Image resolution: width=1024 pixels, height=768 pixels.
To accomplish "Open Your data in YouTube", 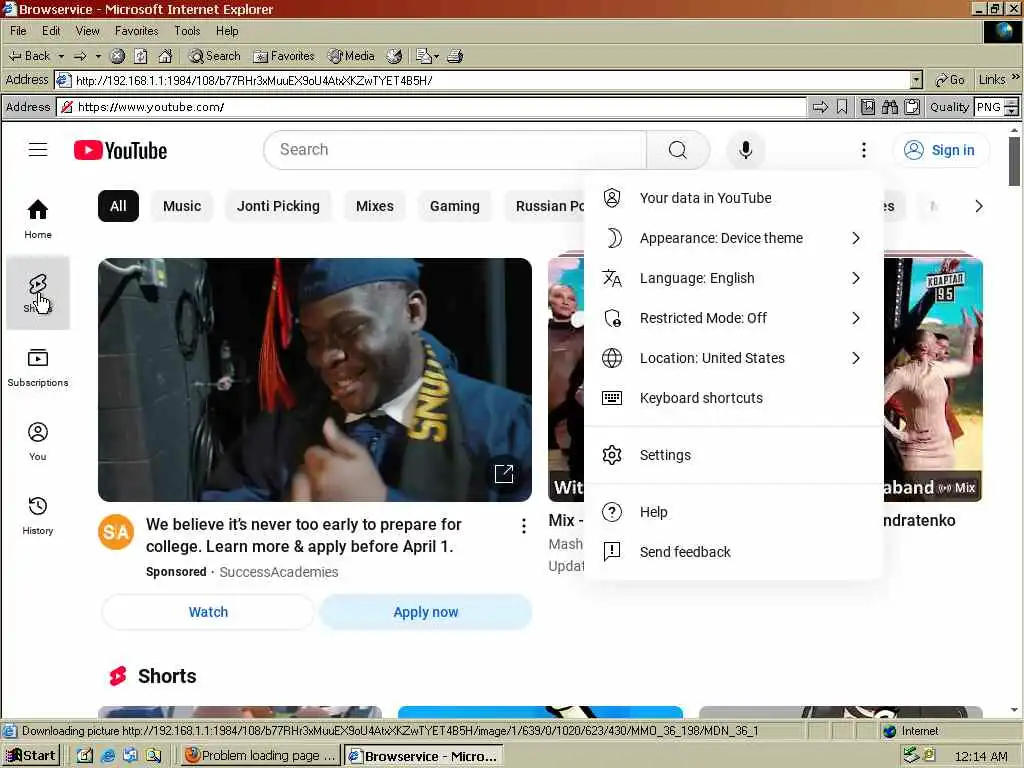I will point(733,198).
